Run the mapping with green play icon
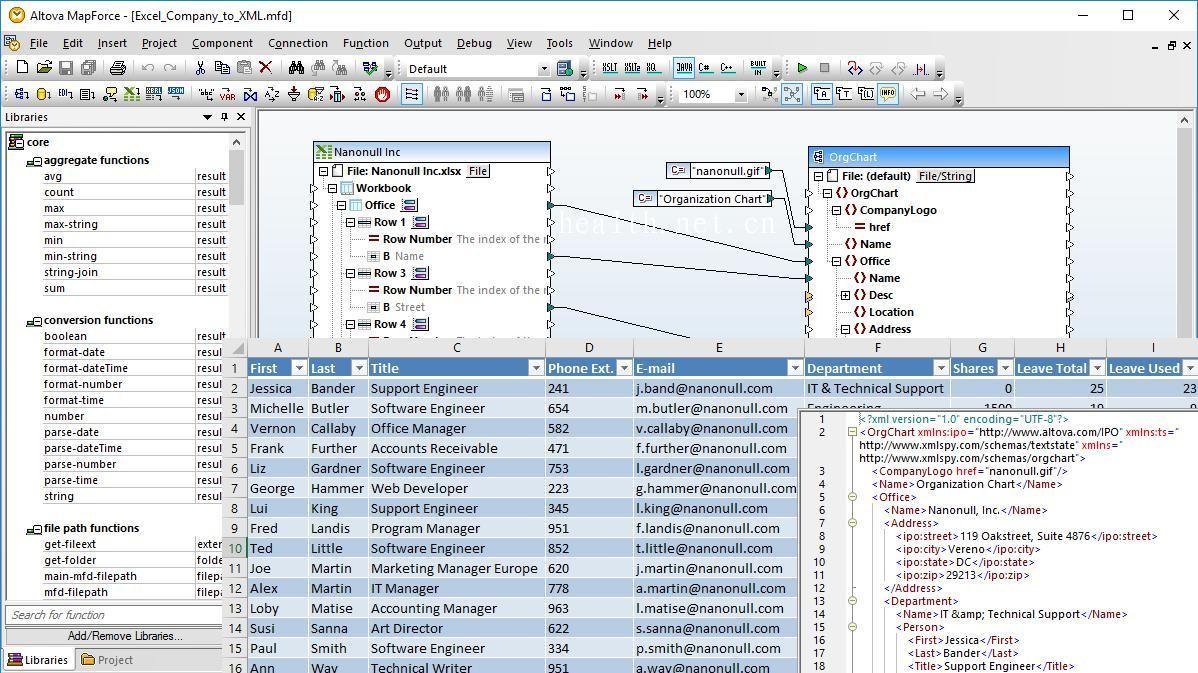This screenshot has width=1198, height=673. coord(802,68)
